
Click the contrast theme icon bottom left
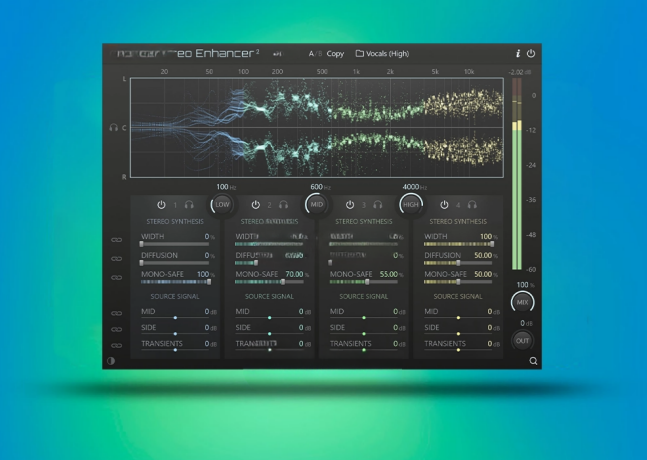point(111,361)
